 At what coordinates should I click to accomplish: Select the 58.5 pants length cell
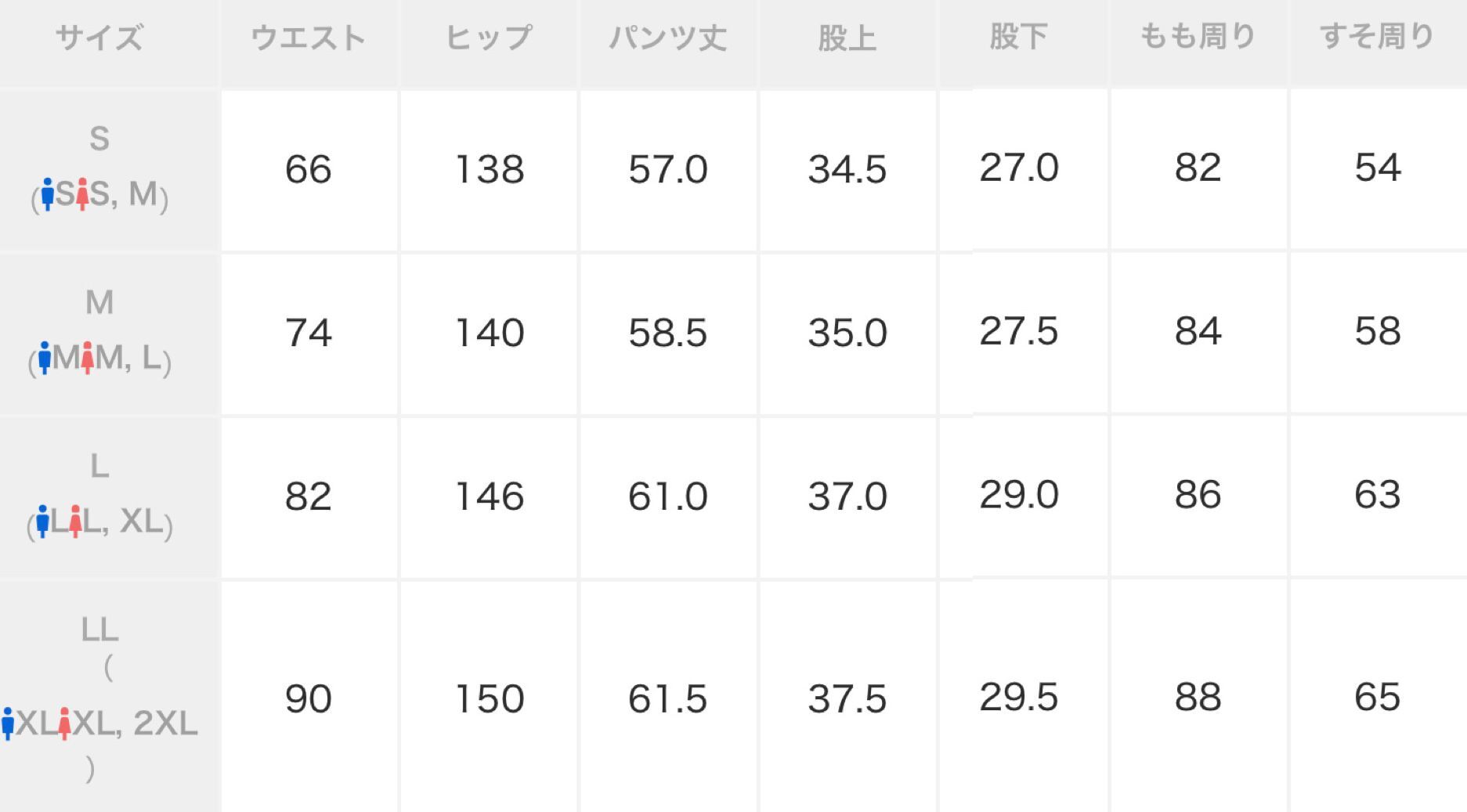tap(668, 333)
